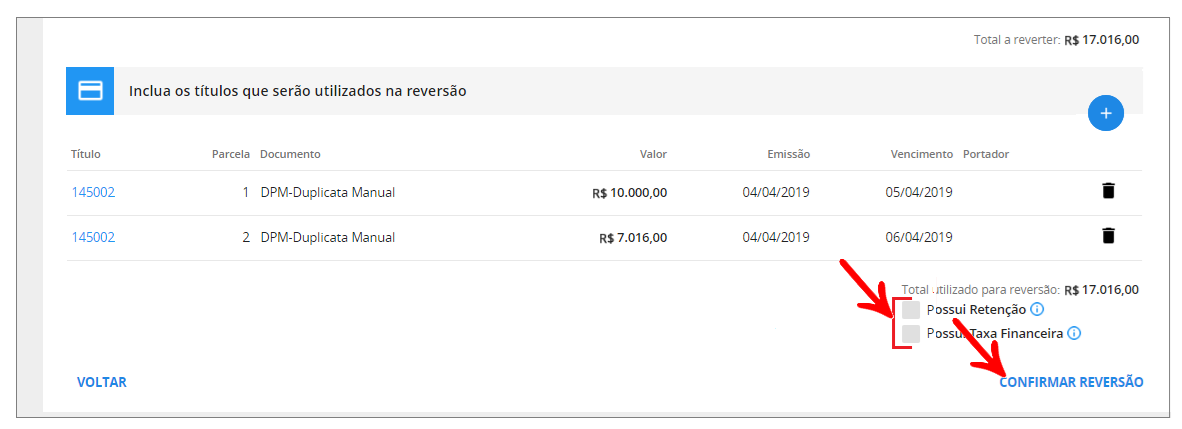Viewport: 1182px width, 429px height.
Task: Check the Possui Taxa Financeira box
Action: tap(911, 333)
